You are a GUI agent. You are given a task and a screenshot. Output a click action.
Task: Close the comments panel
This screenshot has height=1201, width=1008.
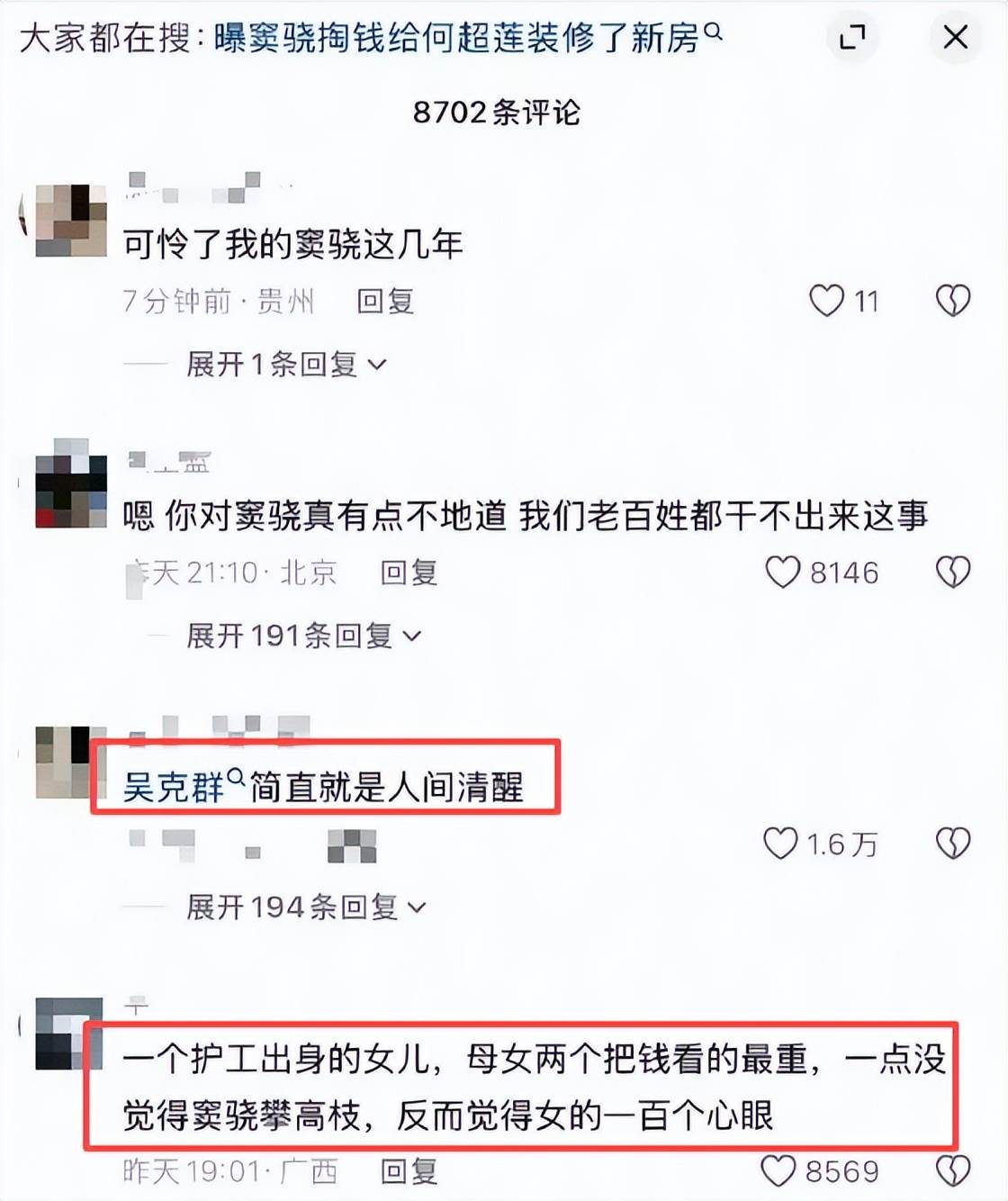click(x=955, y=37)
